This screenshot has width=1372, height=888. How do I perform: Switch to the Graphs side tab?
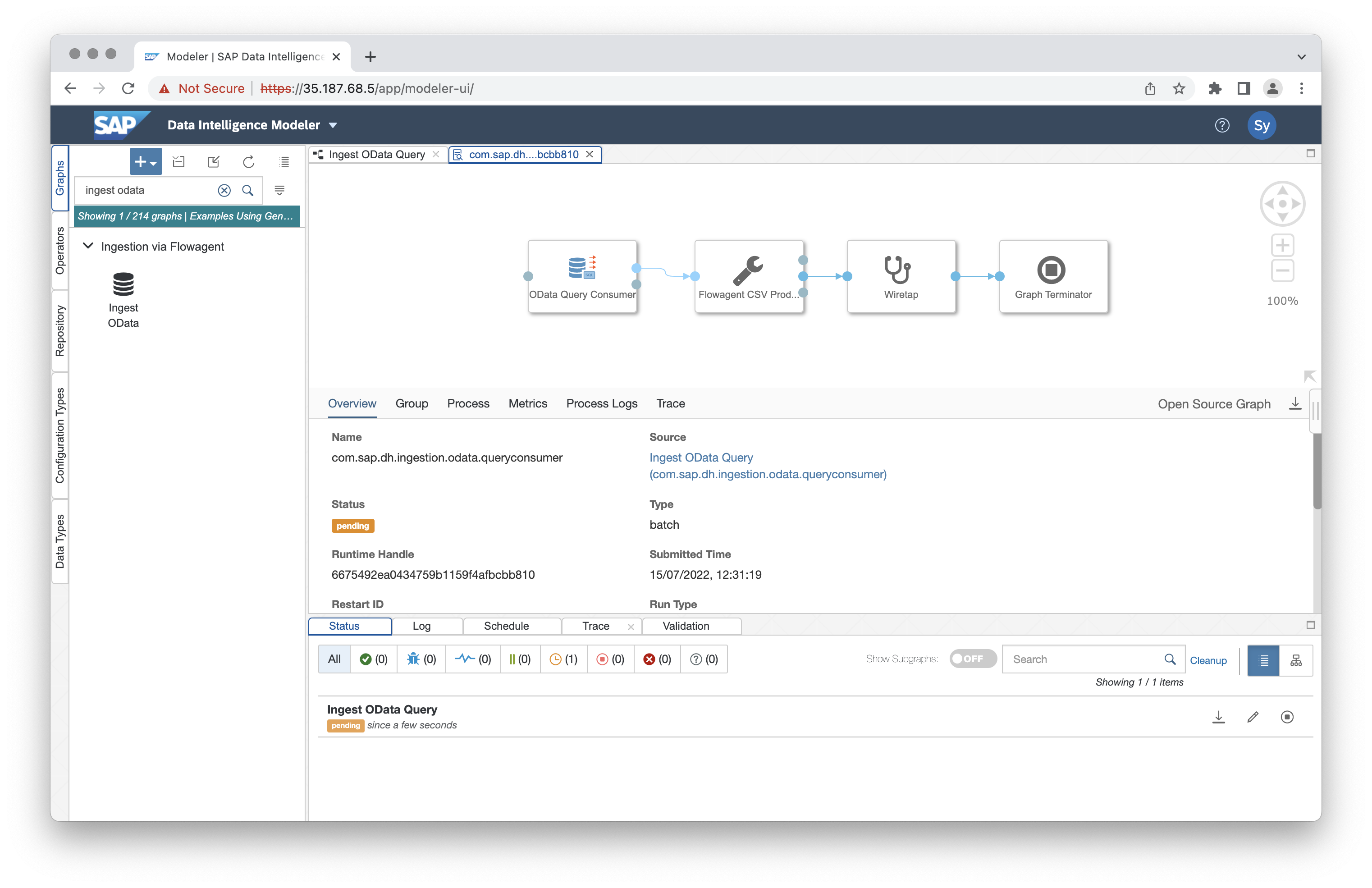point(60,178)
